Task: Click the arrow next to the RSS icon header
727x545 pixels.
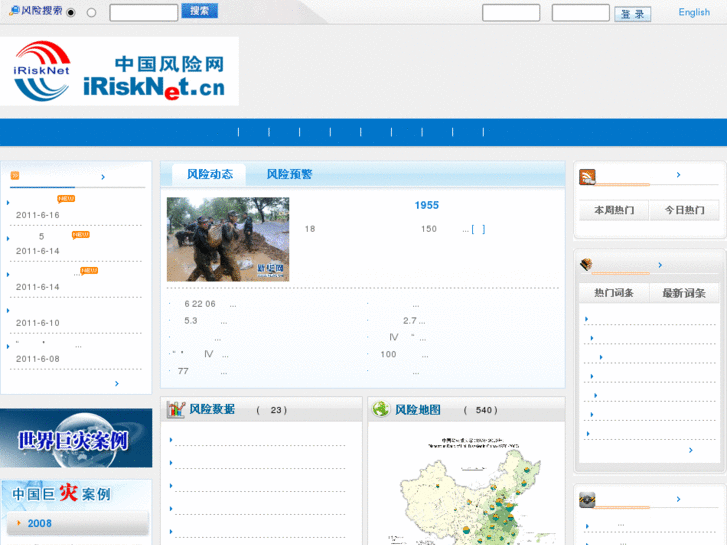Action: pos(678,175)
